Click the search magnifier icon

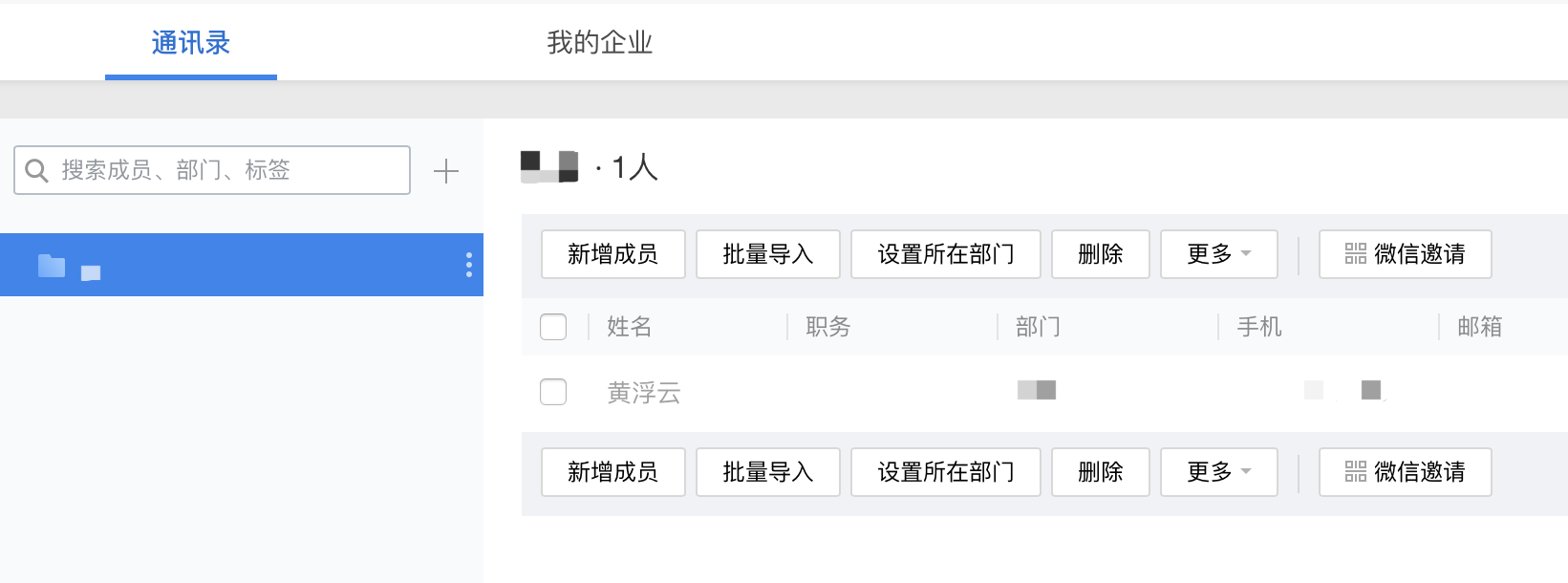[x=36, y=170]
